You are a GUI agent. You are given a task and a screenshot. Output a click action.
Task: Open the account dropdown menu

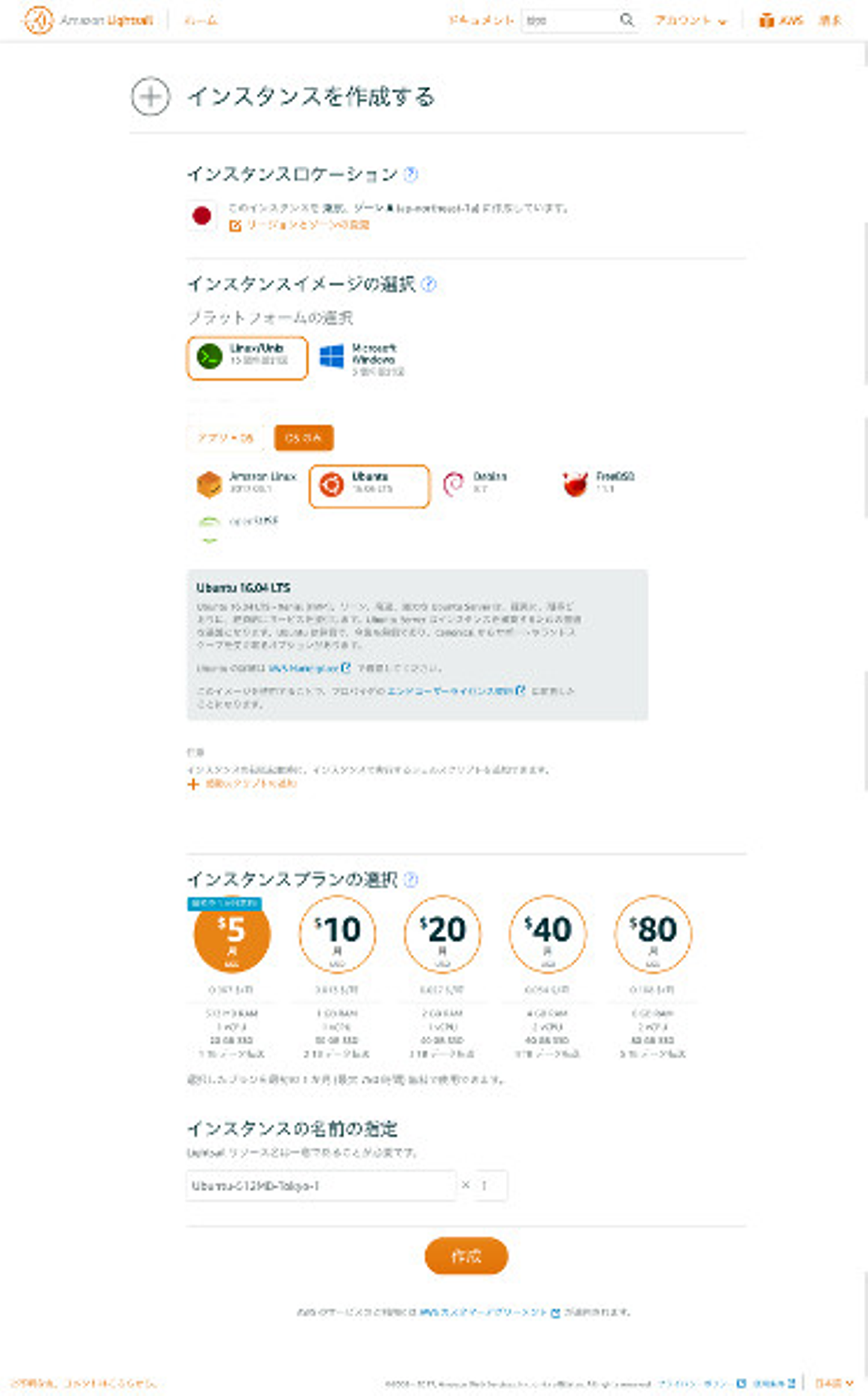tap(691, 20)
